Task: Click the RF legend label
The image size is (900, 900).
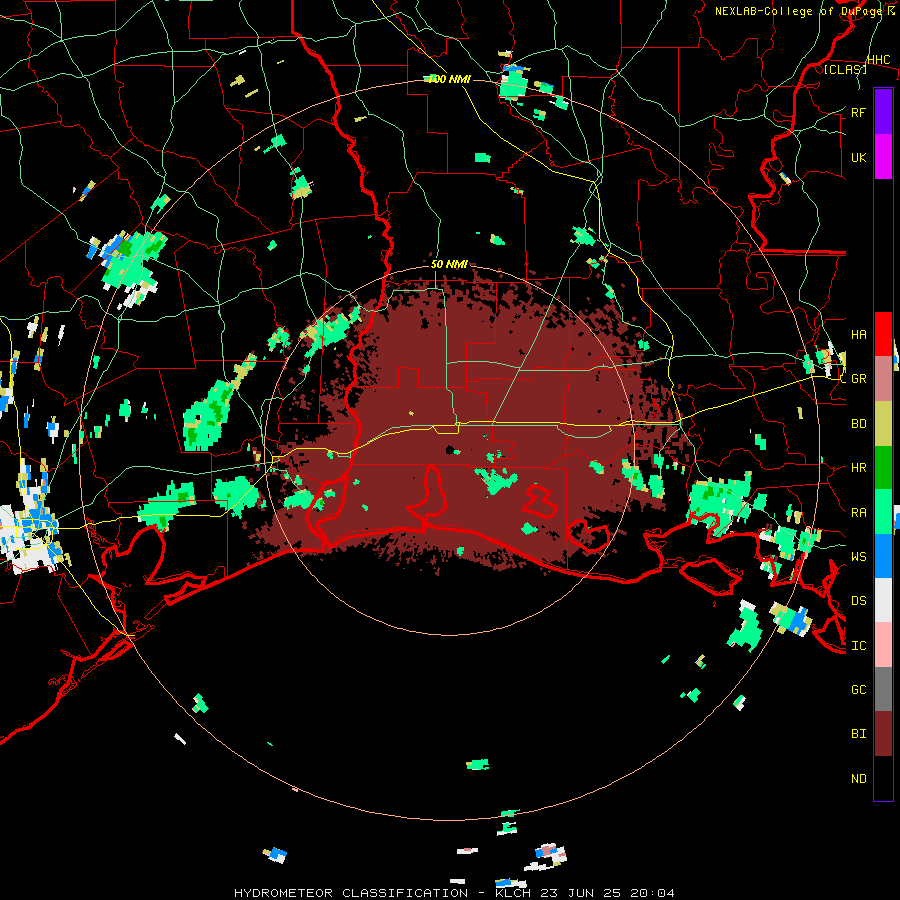Action: pos(858,112)
